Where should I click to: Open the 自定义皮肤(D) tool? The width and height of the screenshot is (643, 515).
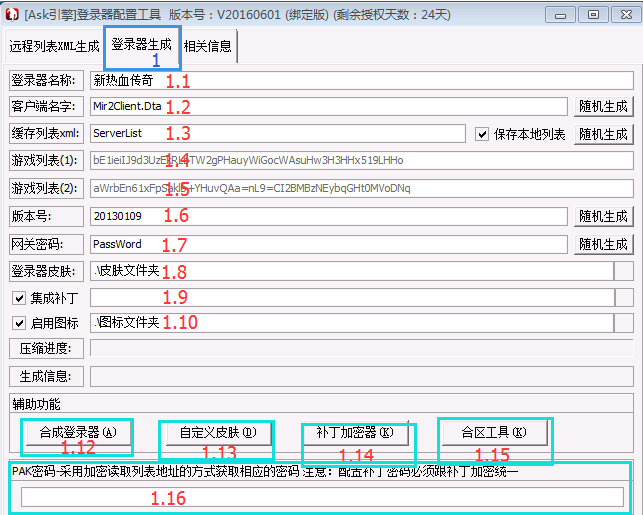217,432
